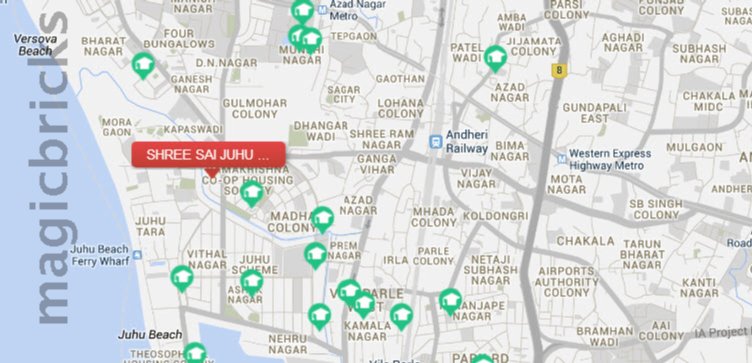
Task: Click the school marker near Patel Wadi
Action: [495, 58]
